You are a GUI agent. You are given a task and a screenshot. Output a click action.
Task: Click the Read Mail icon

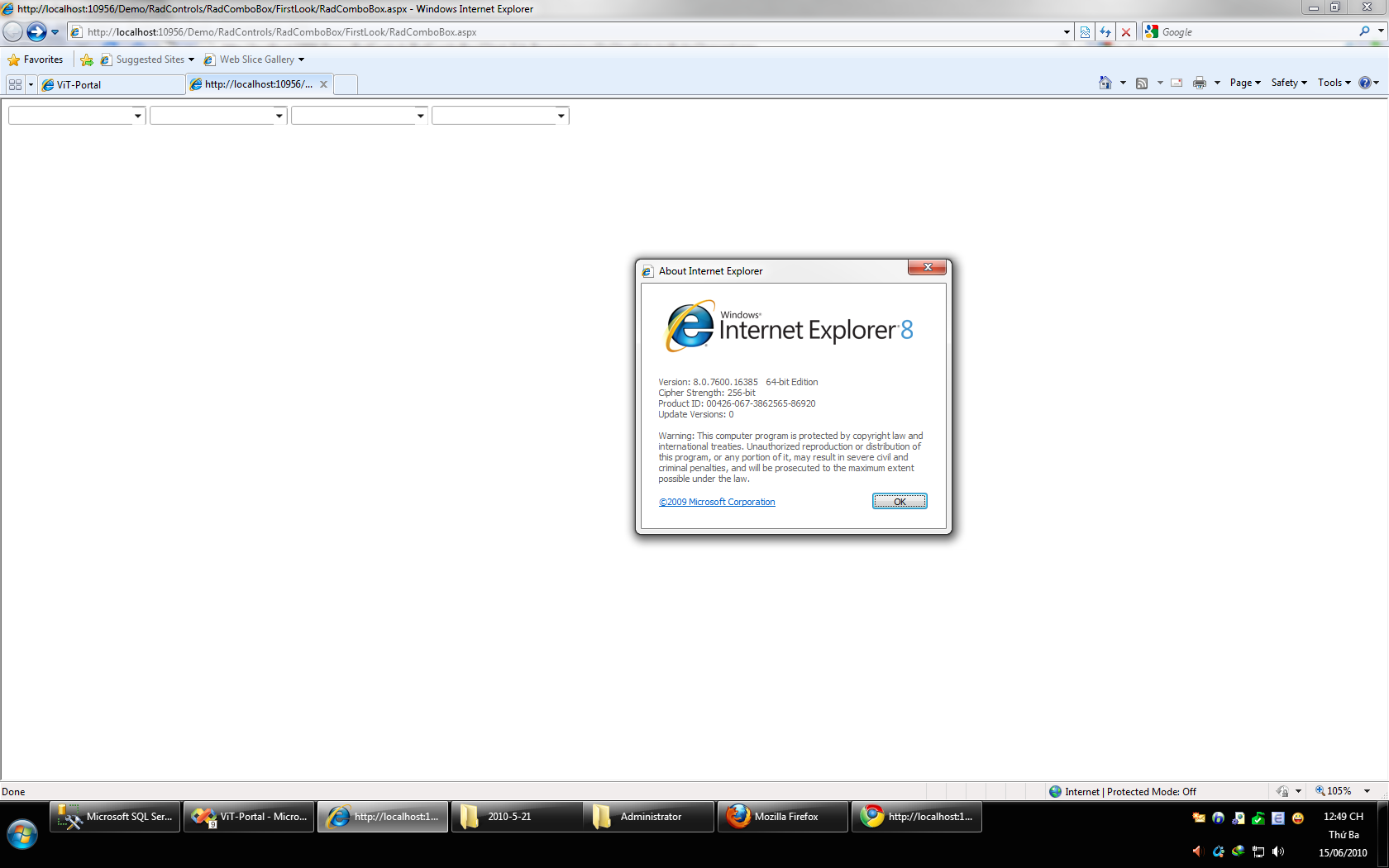[1177, 83]
